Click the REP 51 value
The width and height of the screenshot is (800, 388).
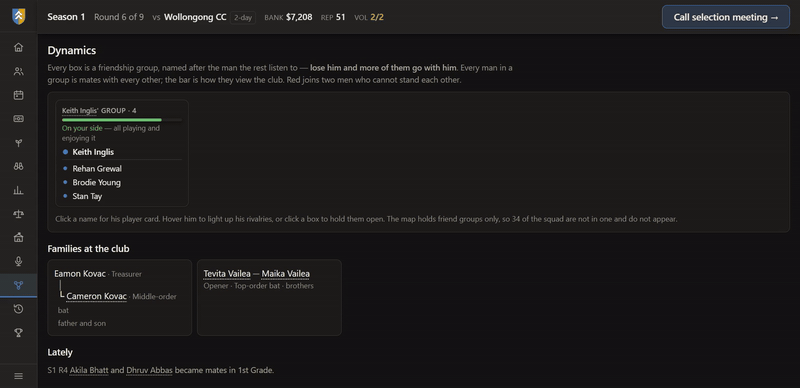[340, 17]
